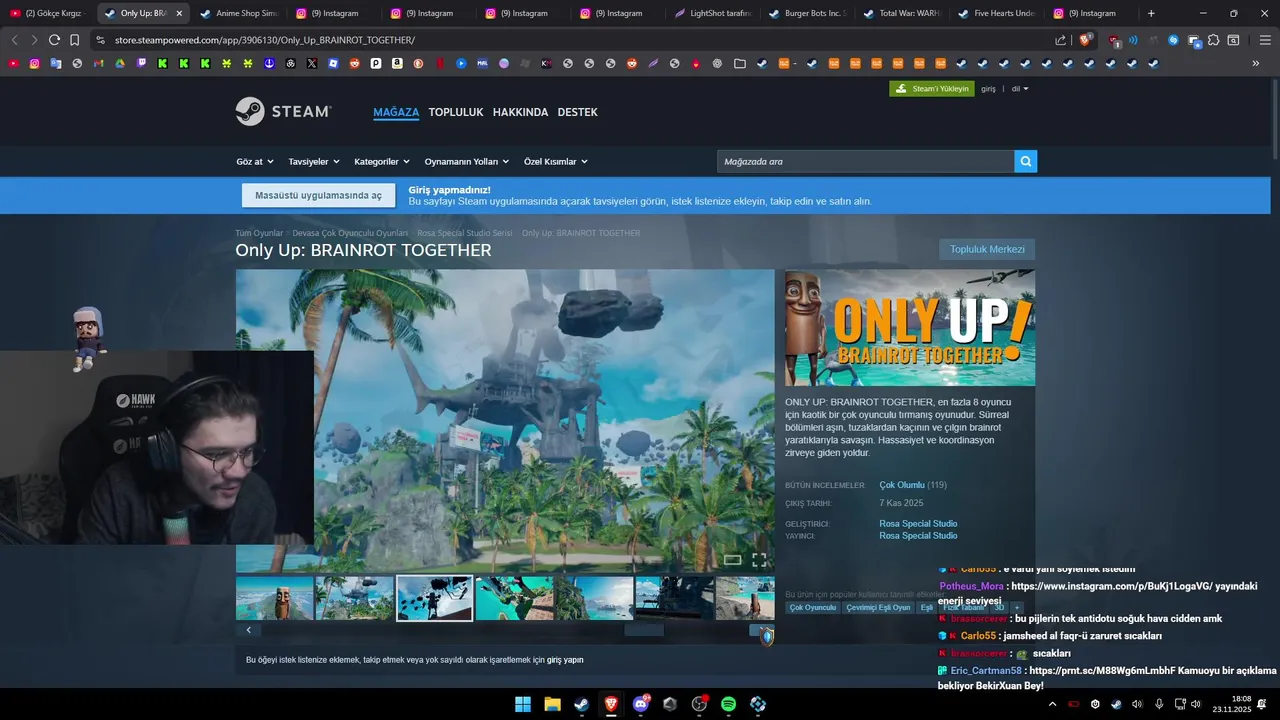Image resolution: width=1280 pixels, height=720 pixels.
Task: Switch to the Total War: WARHAMMER tab
Action: 901,13
